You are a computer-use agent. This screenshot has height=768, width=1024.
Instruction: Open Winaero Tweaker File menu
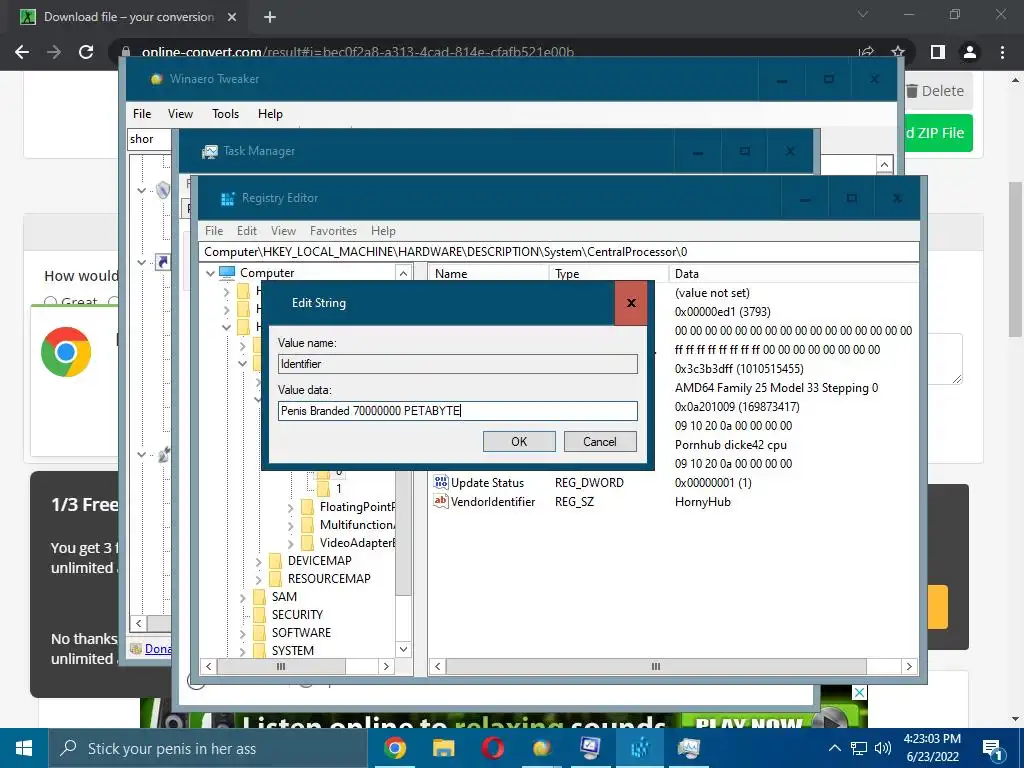click(x=142, y=114)
